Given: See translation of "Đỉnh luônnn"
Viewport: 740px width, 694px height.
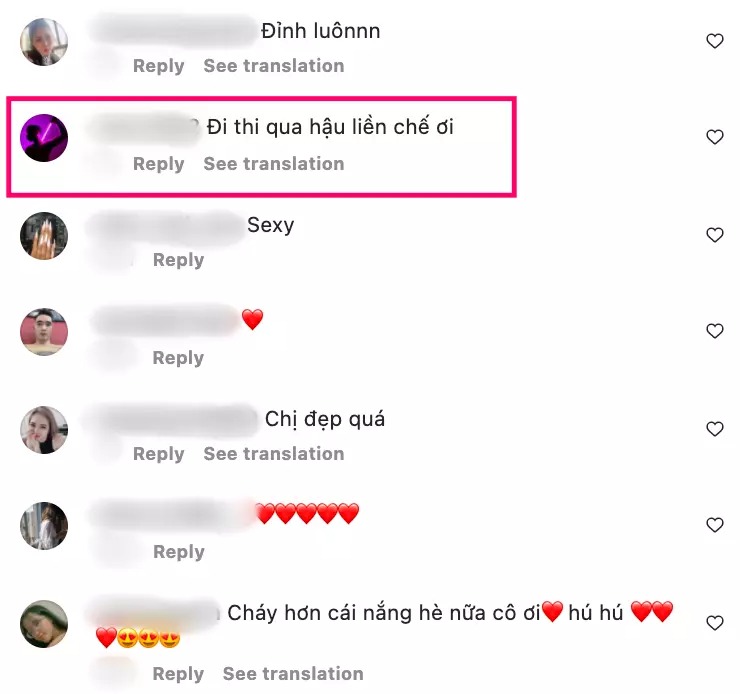Looking at the screenshot, I should click(274, 66).
